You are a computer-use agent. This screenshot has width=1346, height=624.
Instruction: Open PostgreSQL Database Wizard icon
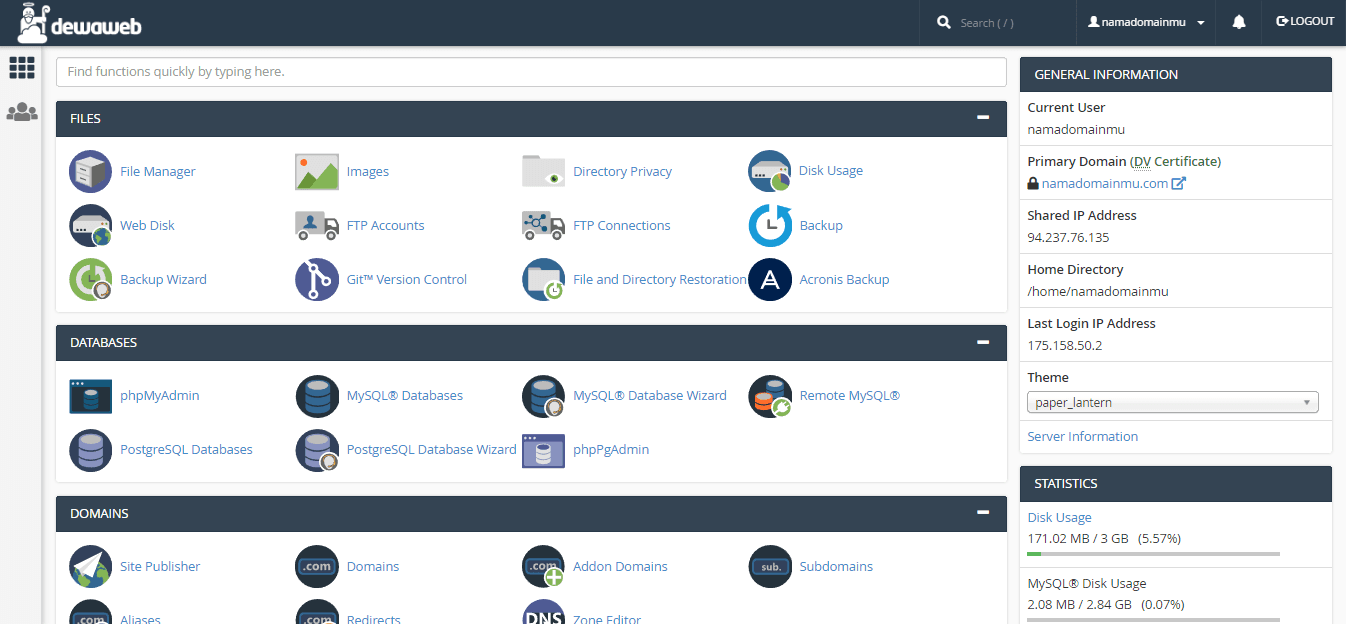317,449
